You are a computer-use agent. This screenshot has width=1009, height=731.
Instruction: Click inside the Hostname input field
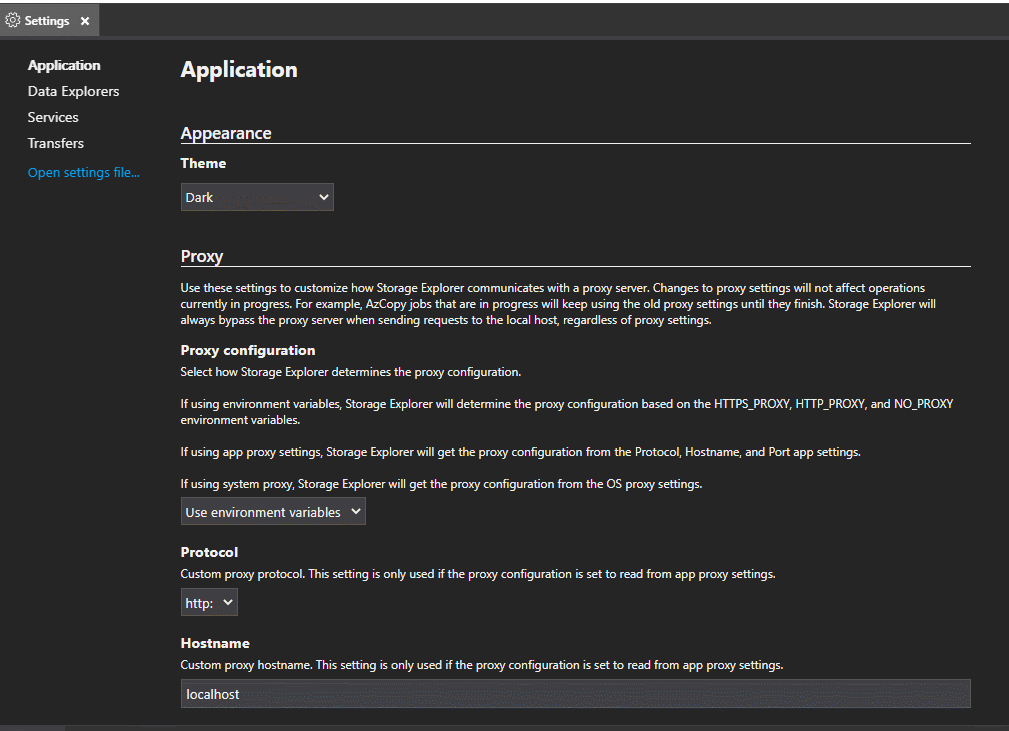click(x=575, y=693)
